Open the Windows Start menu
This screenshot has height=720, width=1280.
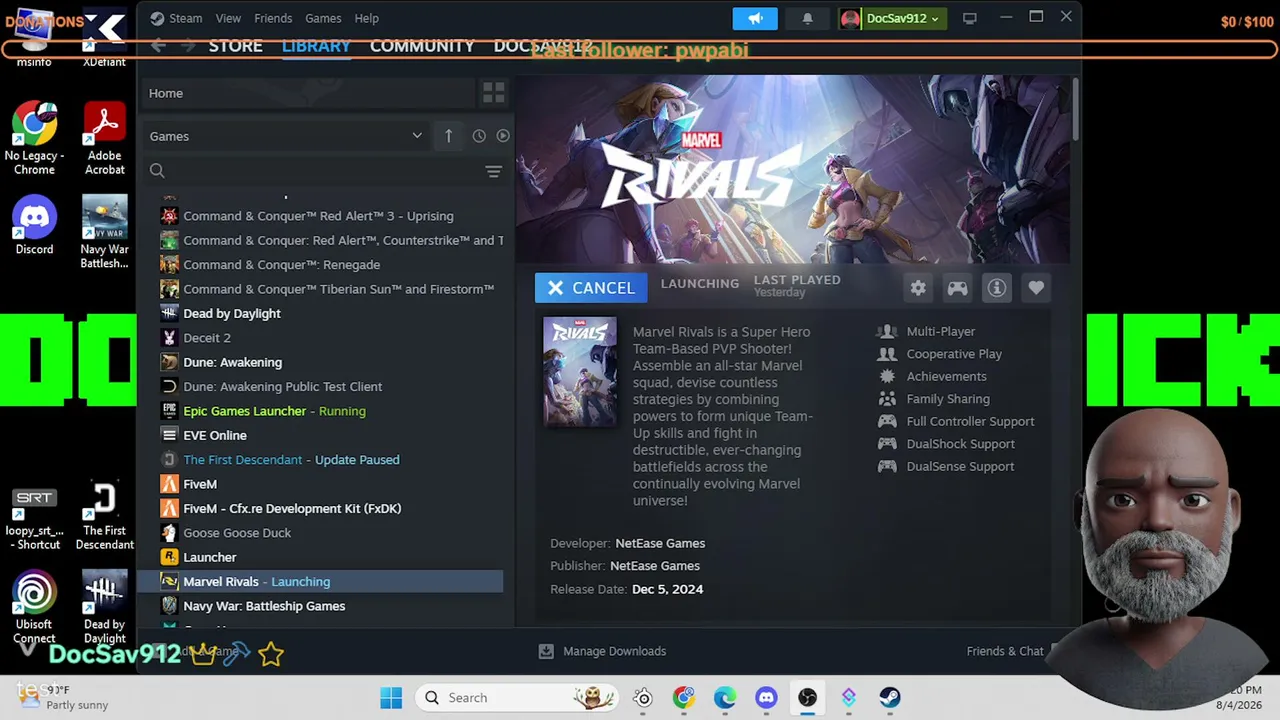coord(391,698)
